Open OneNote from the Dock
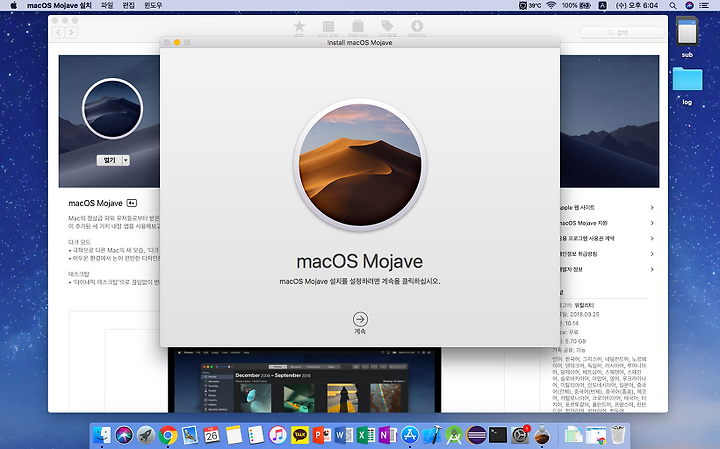720x449 pixels. 388,434
